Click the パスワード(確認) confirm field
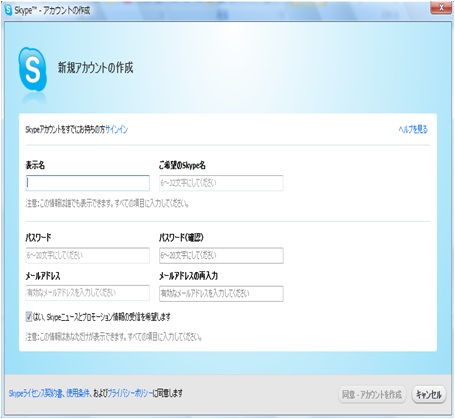Image resolution: width=455 pixels, height=419 pixels. coord(221,256)
